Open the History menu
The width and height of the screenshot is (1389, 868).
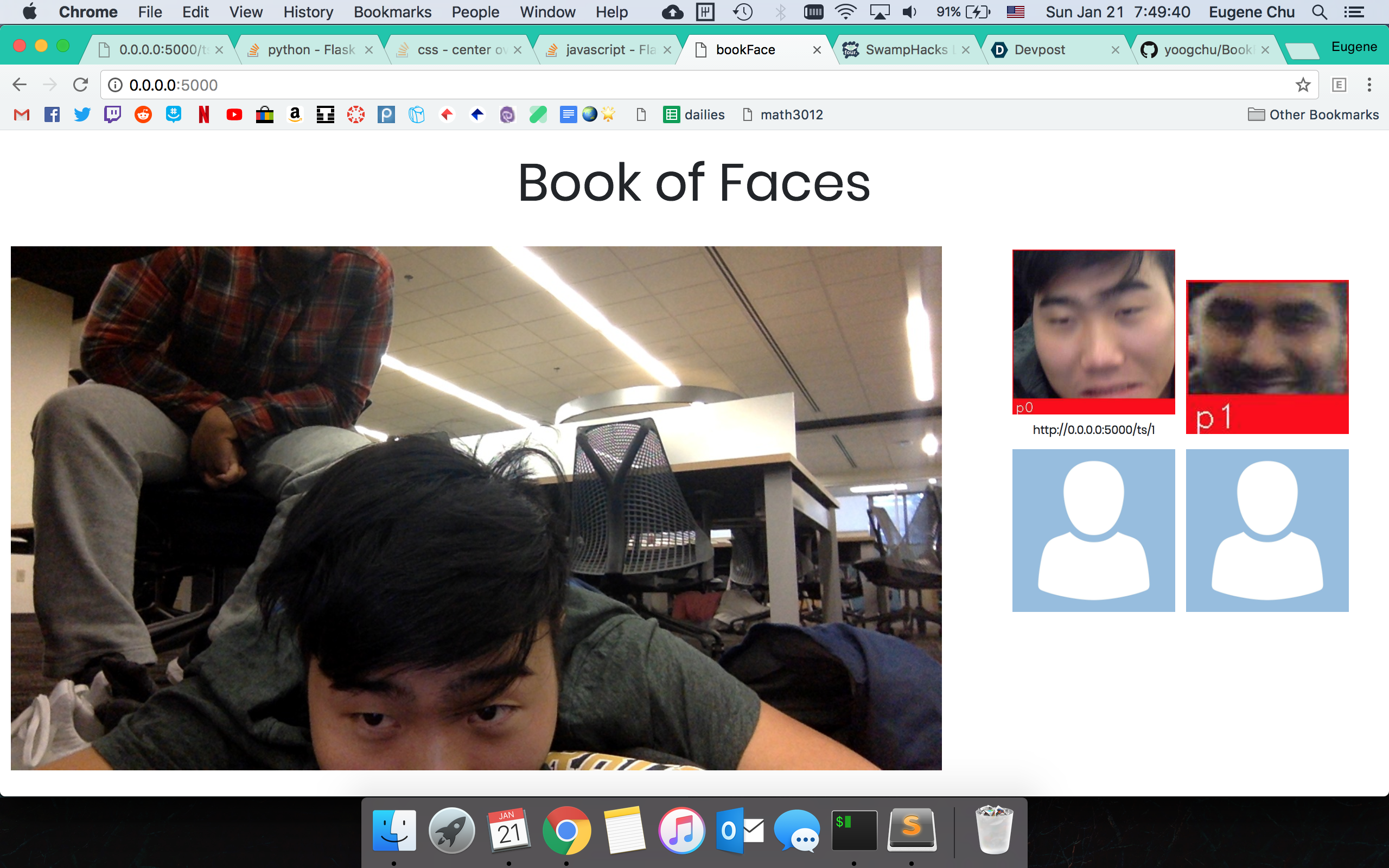[308, 12]
